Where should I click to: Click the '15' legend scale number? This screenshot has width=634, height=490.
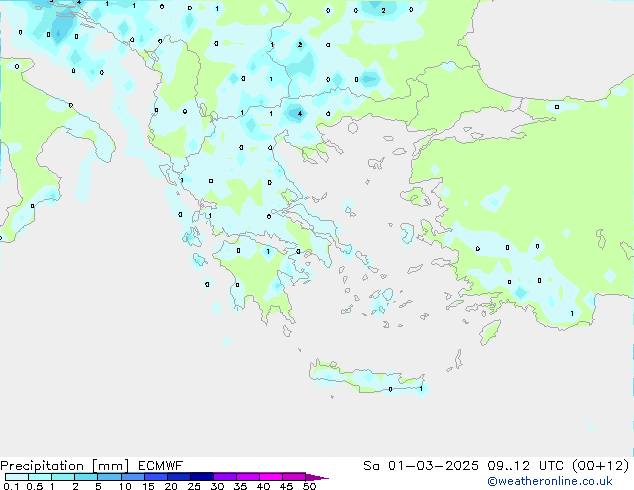pos(148,486)
